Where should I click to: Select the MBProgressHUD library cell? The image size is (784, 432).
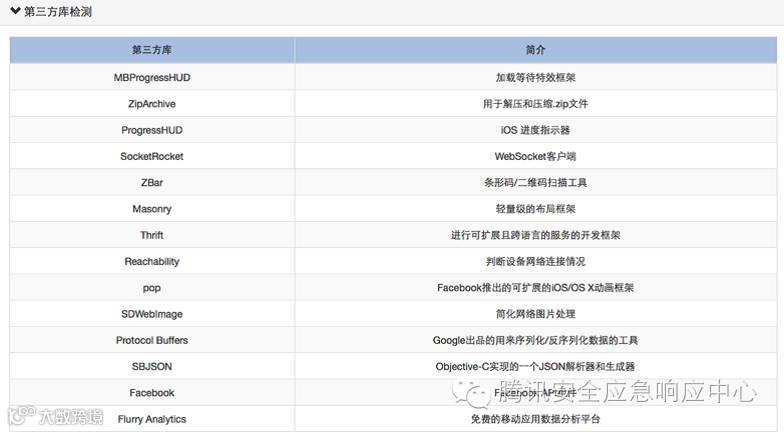[152, 78]
